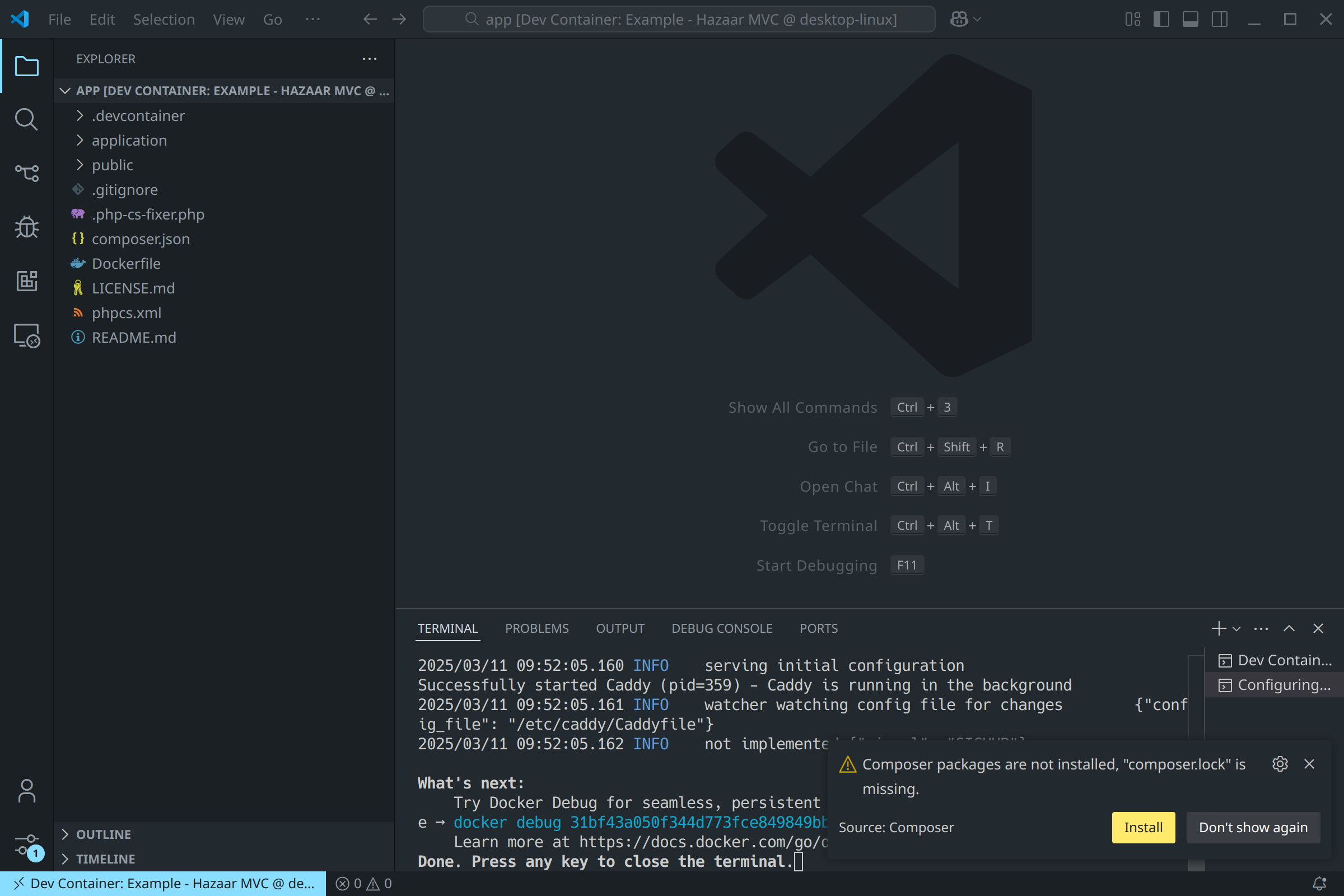The height and width of the screenshot is (896, 1344).
Task: Toggle the Primary Side Bar visibility
Action: (x=1160, y=19)
